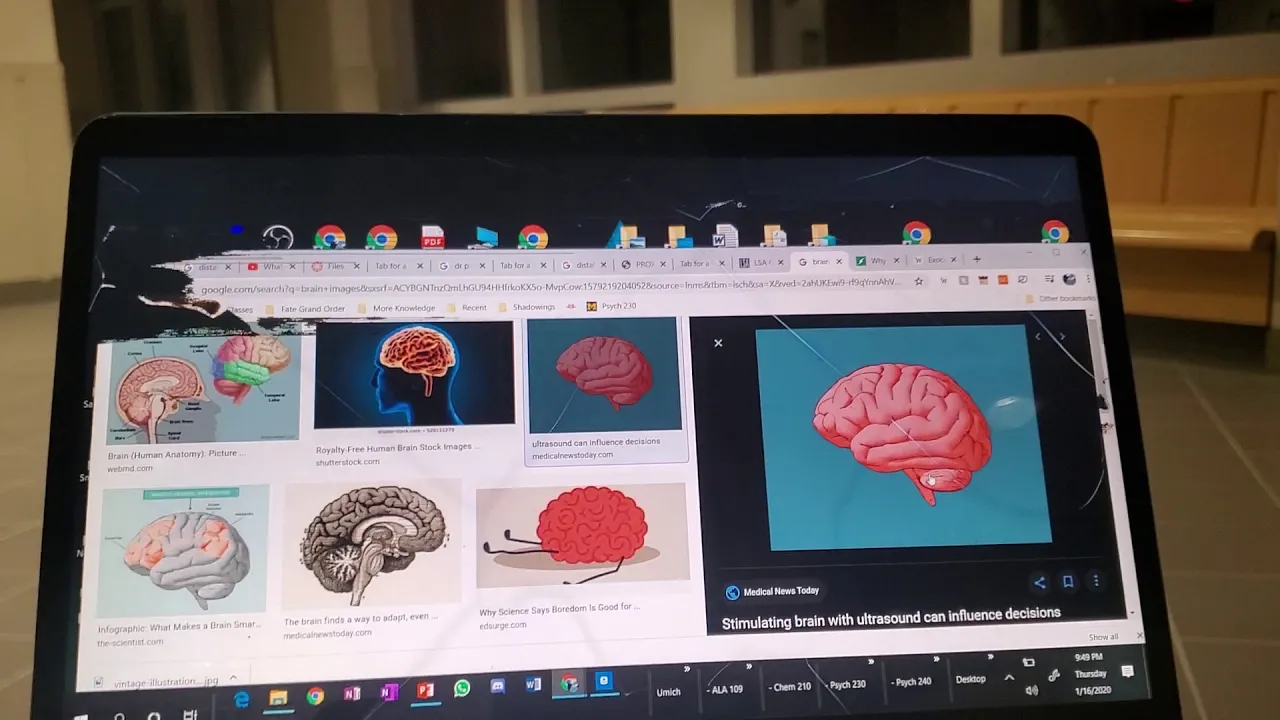Open Word from taskbar

[x=533, y=686]
